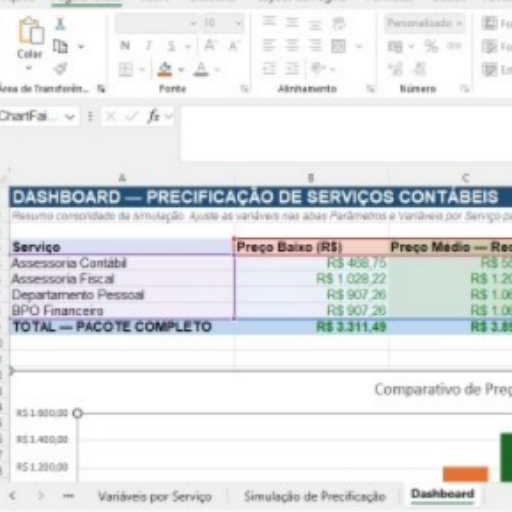Click the top align icon

tap(269, 22)
